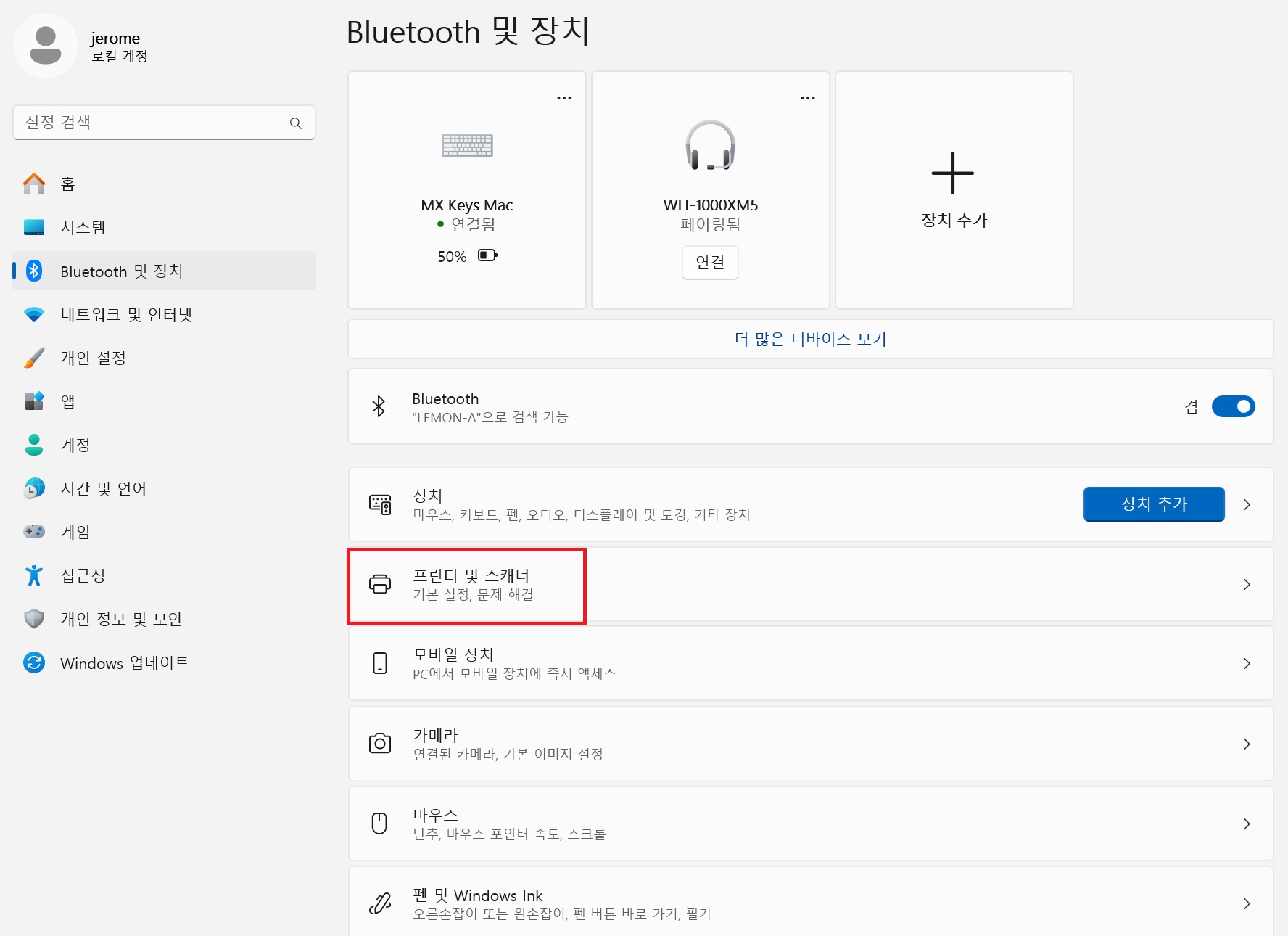Click the MX Keys Mac device name
The width and height of the screenshot is (1288, 936).
467,205
